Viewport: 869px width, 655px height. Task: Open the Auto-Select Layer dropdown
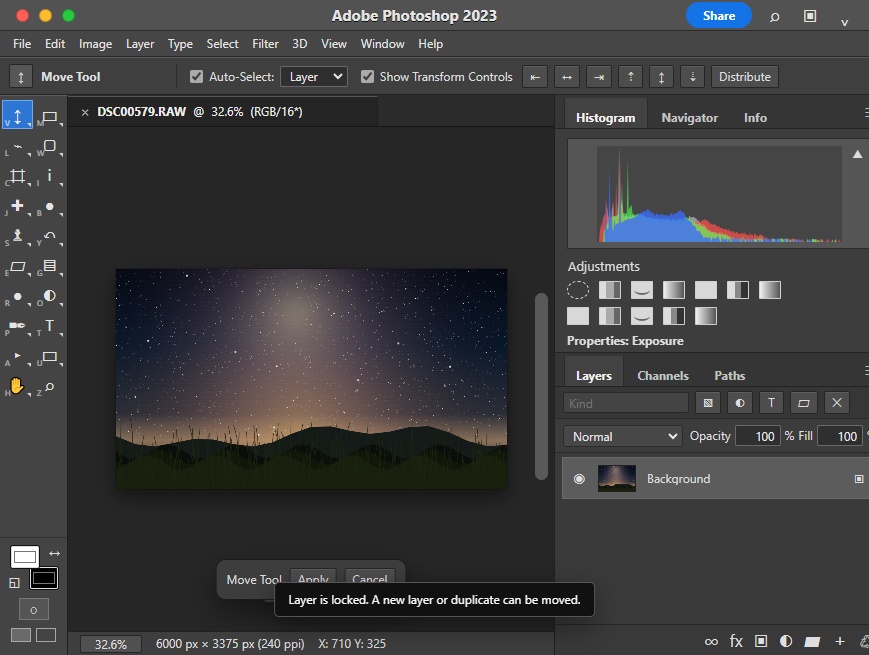(314, 76)
